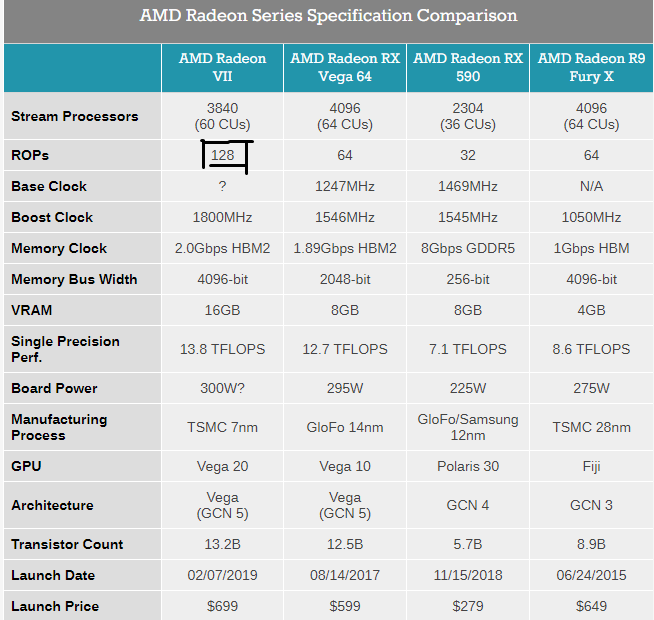Select the 'AMD Radeon R9 Fury X' column header

[x=591, y=67]
